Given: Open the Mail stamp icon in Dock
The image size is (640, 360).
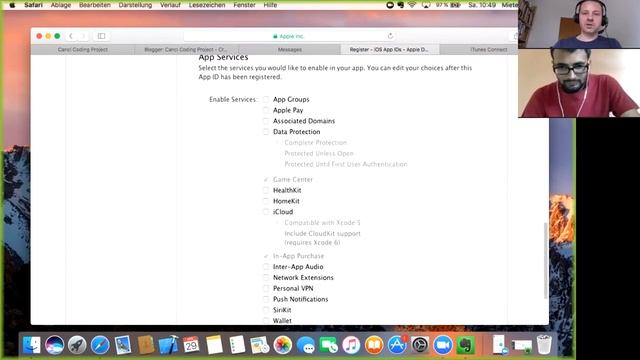Looking at the screenshot, I should tap(123, 345).
